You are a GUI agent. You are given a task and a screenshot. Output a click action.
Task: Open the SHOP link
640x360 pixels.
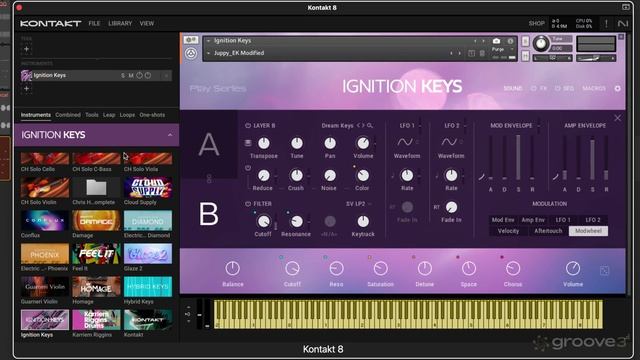click(x=536, y=24)
